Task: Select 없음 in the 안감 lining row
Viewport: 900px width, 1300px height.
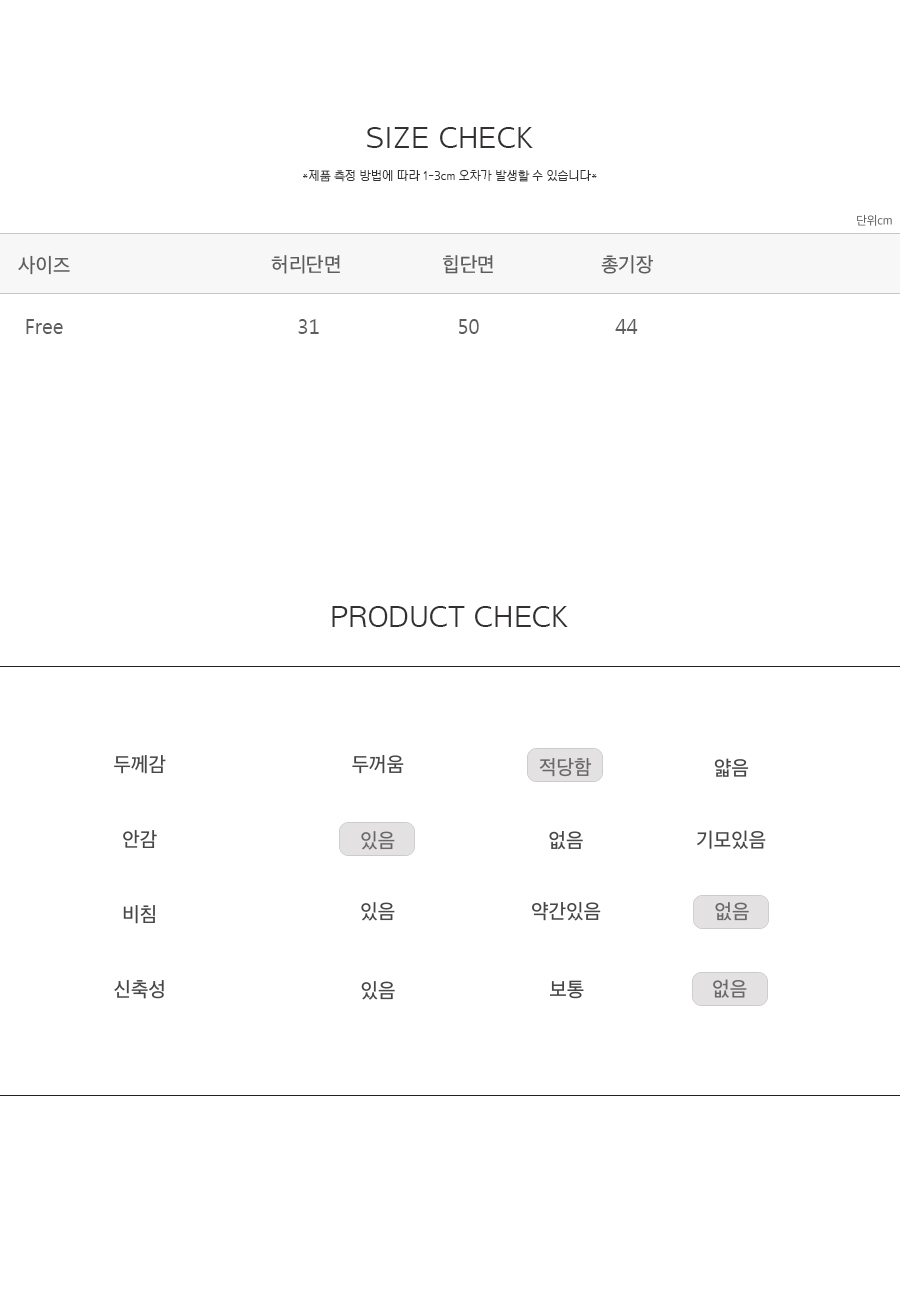Action: coord(566,840)
